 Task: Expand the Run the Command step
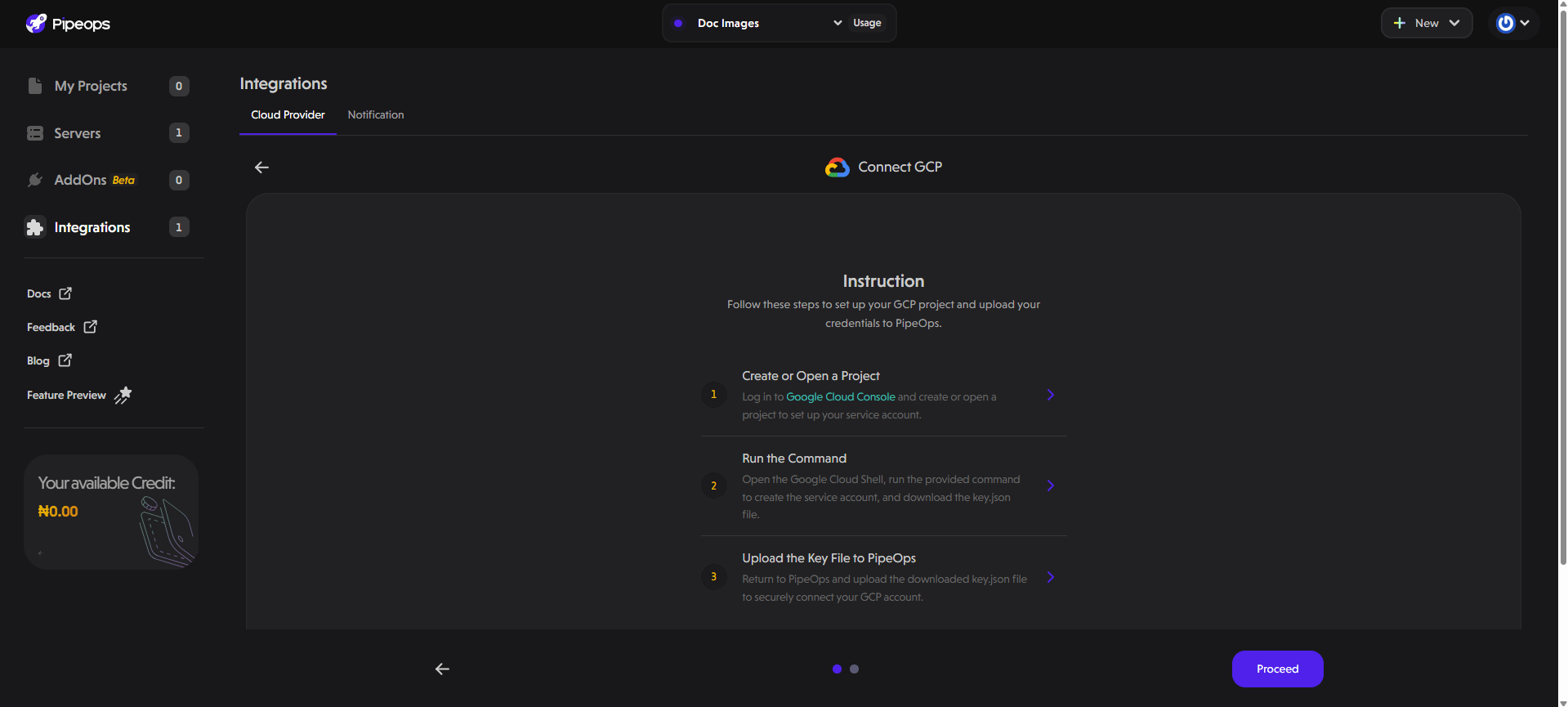pos(1051,486)
